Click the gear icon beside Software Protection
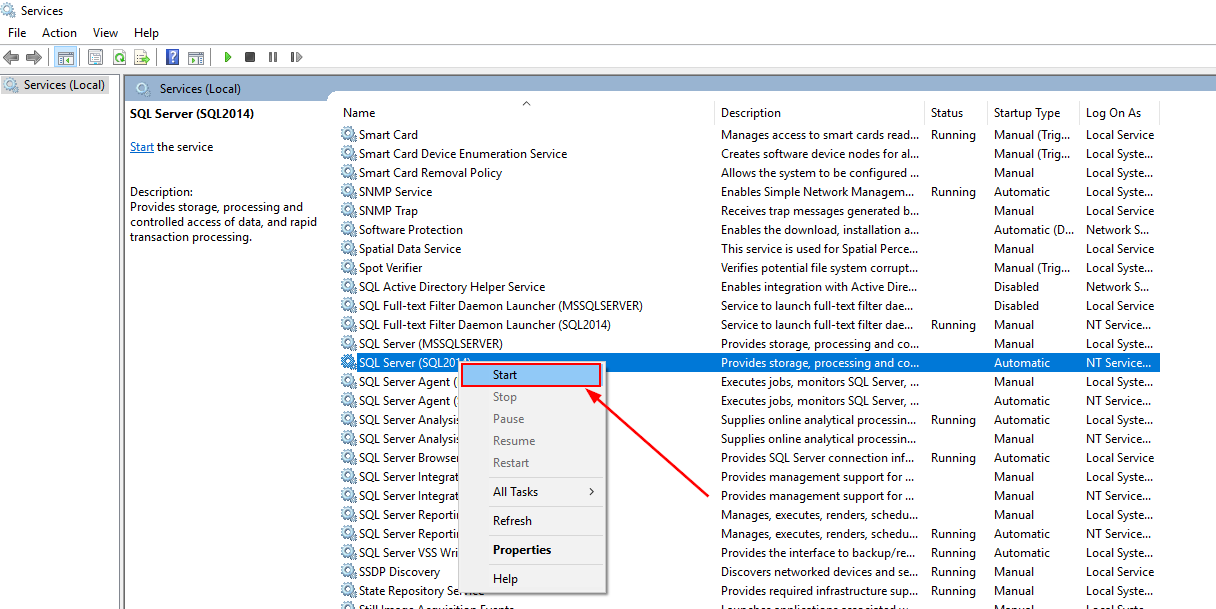Screen dimensions: 1216x609 click(x=349, y=230)
